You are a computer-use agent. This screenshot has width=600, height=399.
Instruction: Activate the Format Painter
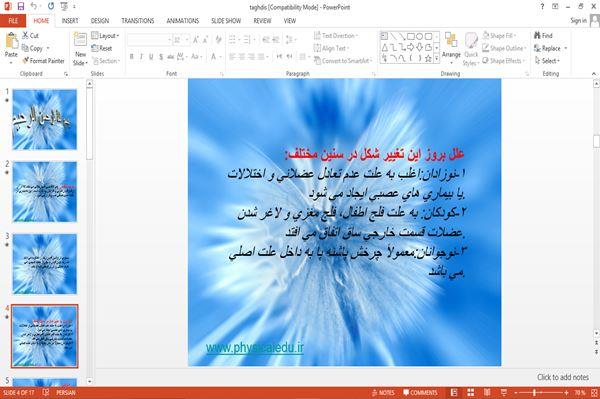point(43,61)
